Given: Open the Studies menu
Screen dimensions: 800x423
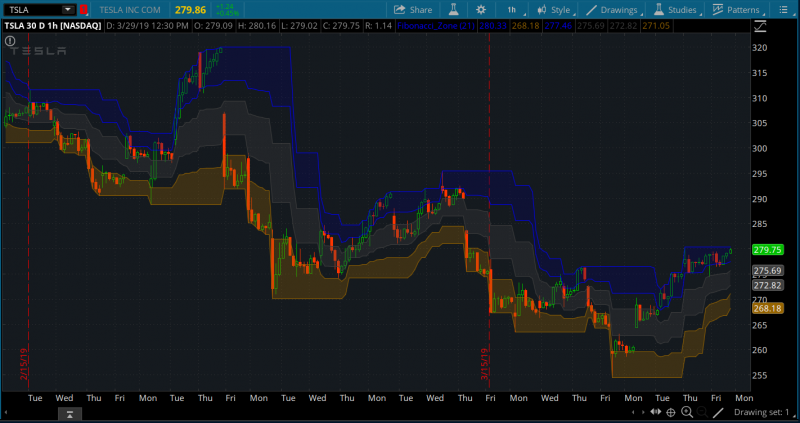Looking at the screenshot, I should (x=676, y=10).
